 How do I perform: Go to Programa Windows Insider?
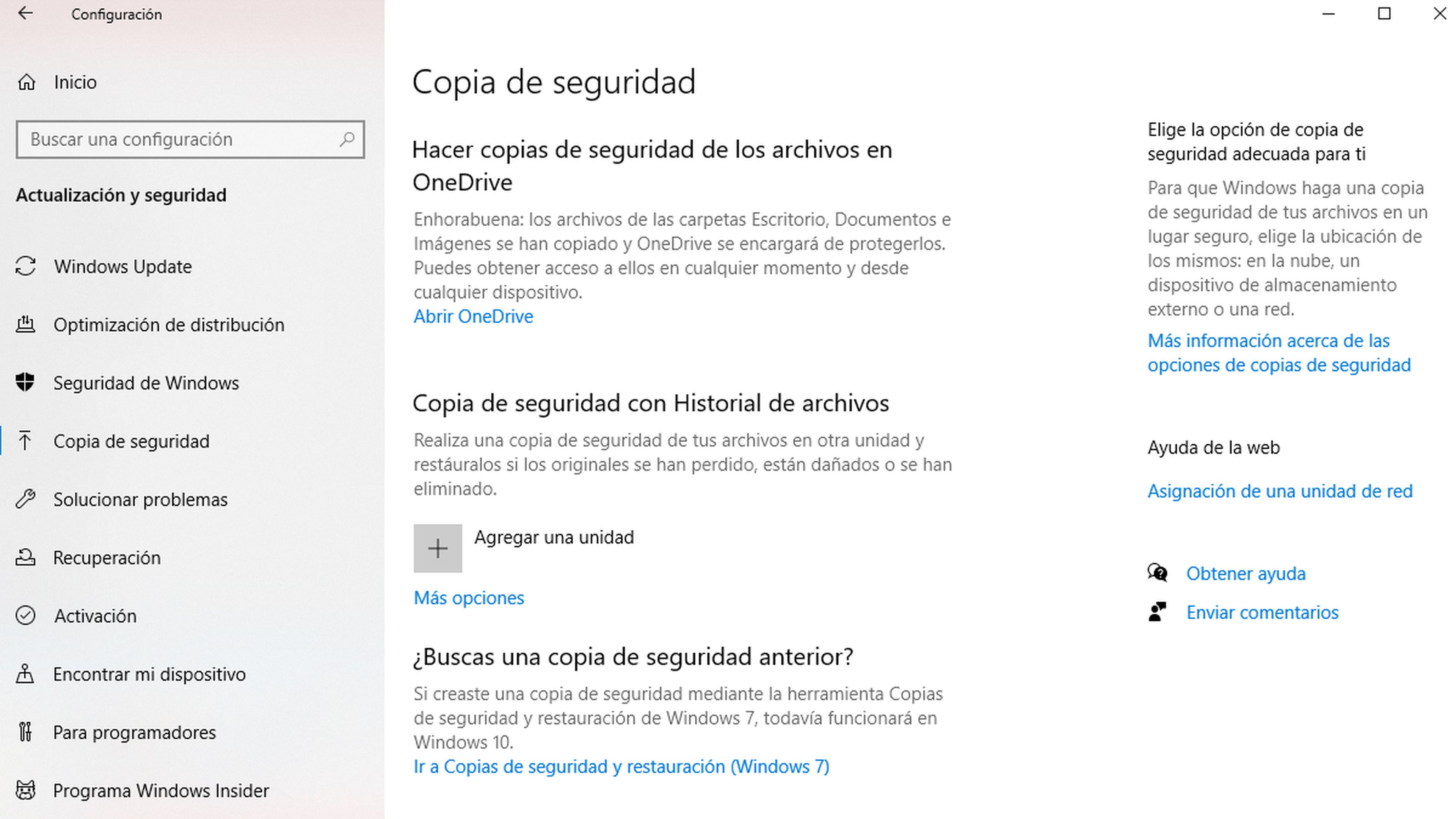tap(161, 790)
